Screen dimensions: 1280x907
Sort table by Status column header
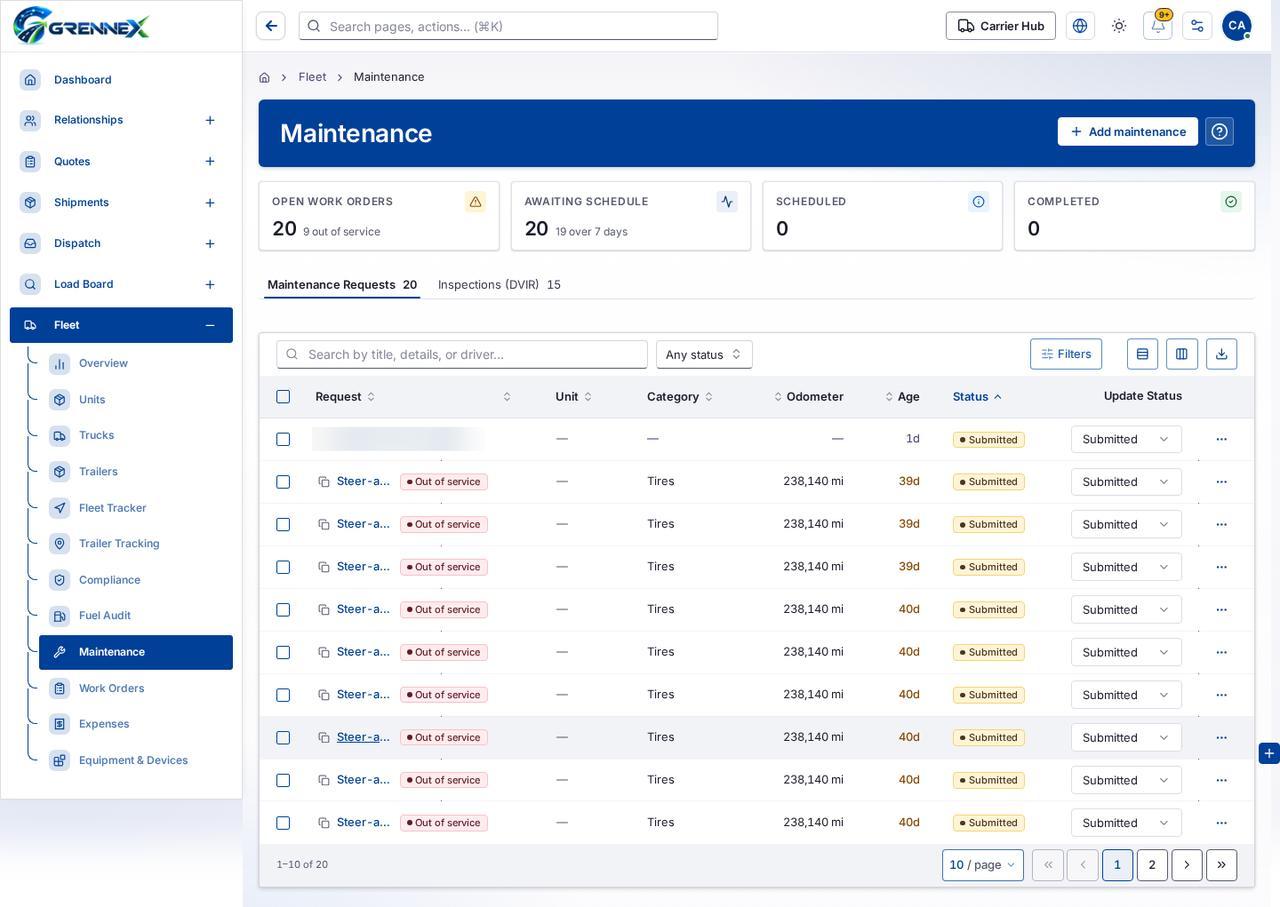click(x=977, y=397)
